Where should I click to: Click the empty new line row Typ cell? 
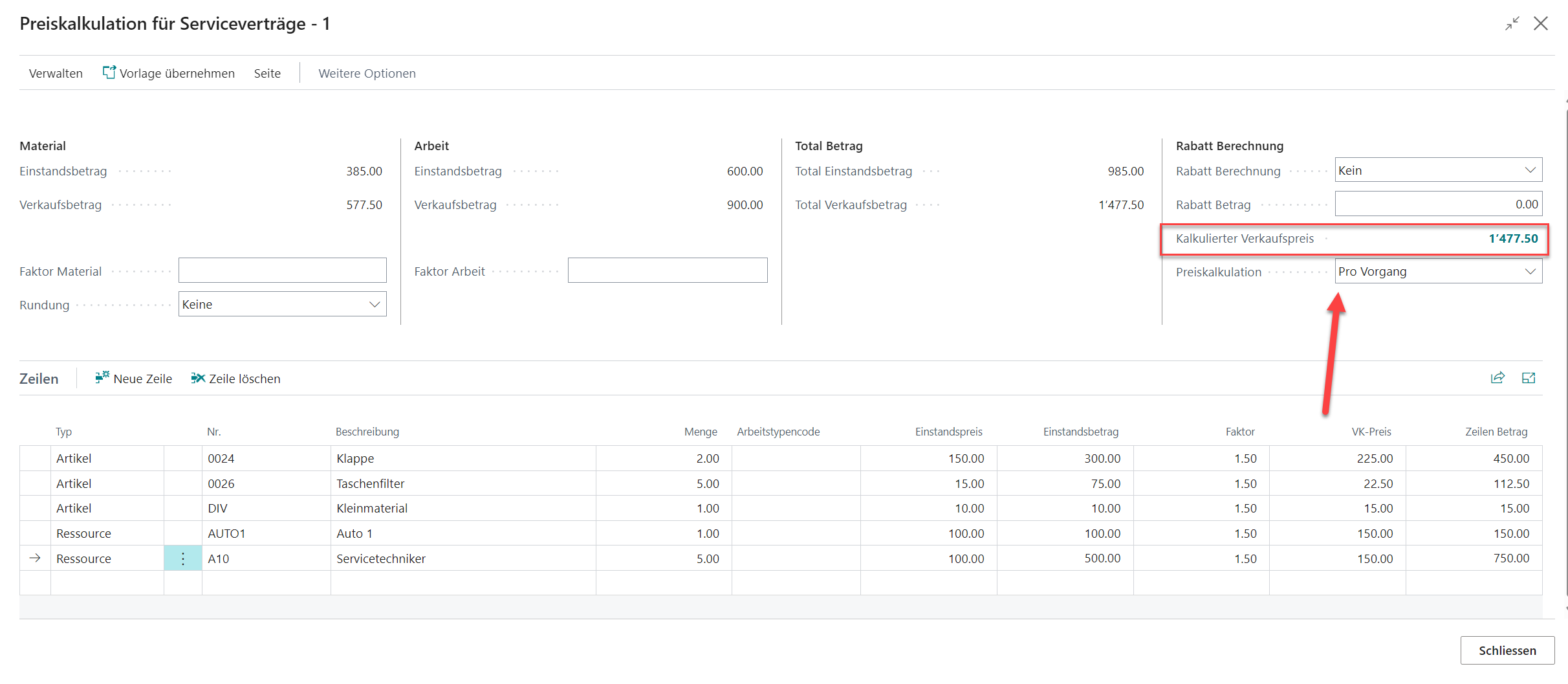point(107,582)
